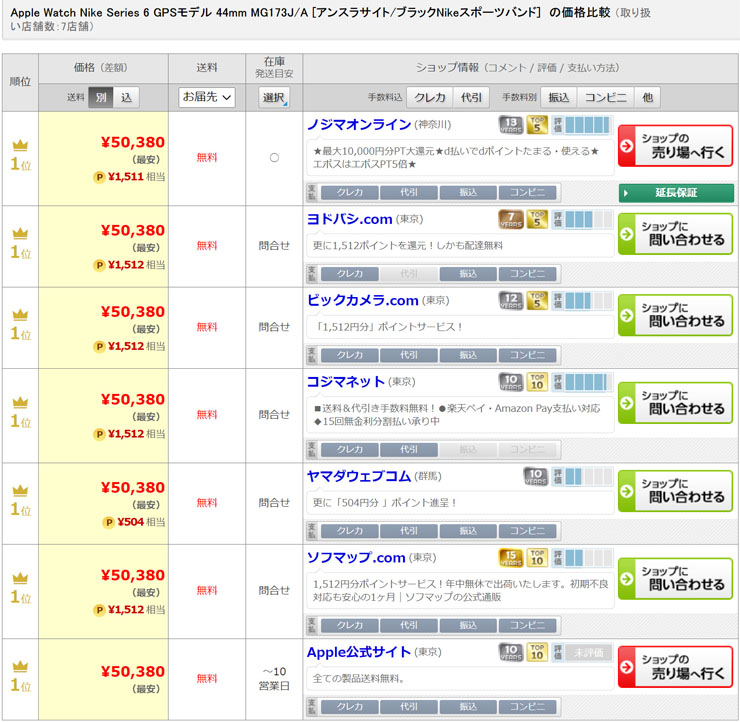
Task: Click ノジマオンライン 13 years badge icon
Action: [511, 125]
